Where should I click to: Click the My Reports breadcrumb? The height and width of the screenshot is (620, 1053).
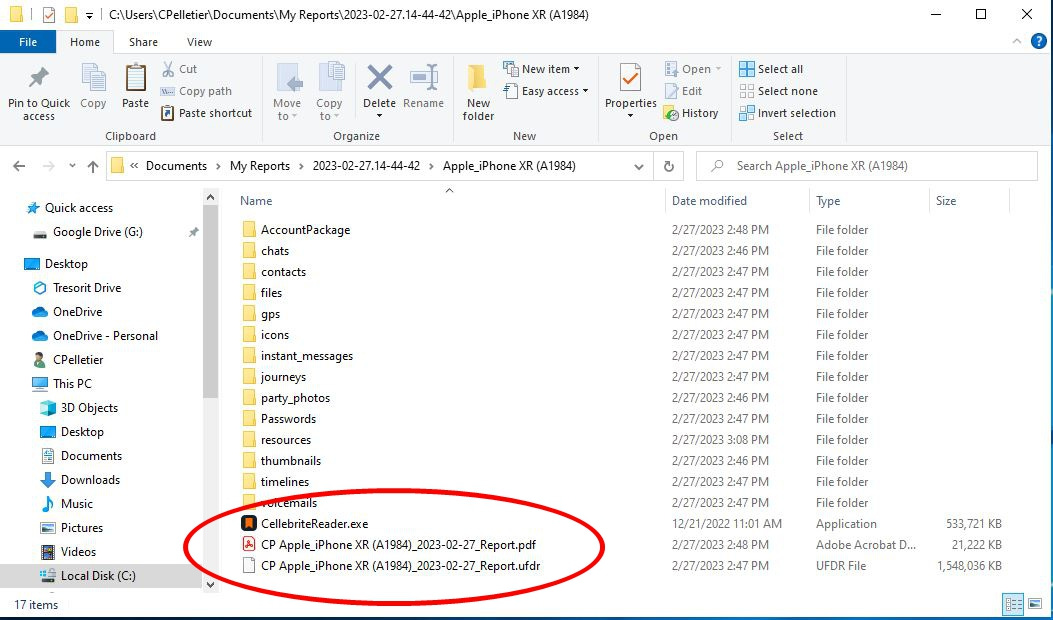260,166
